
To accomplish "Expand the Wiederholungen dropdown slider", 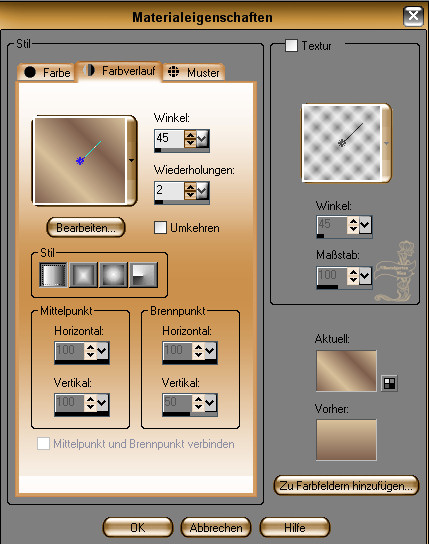I will point(202,191).
